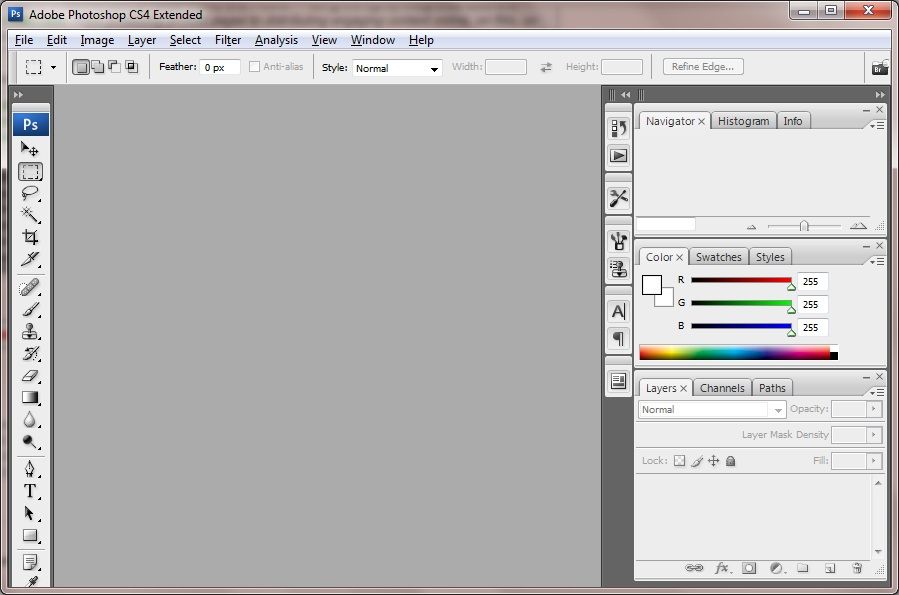Select the Notes tool
Viewport: 899px width, 595px height.
tap(30, 562)
